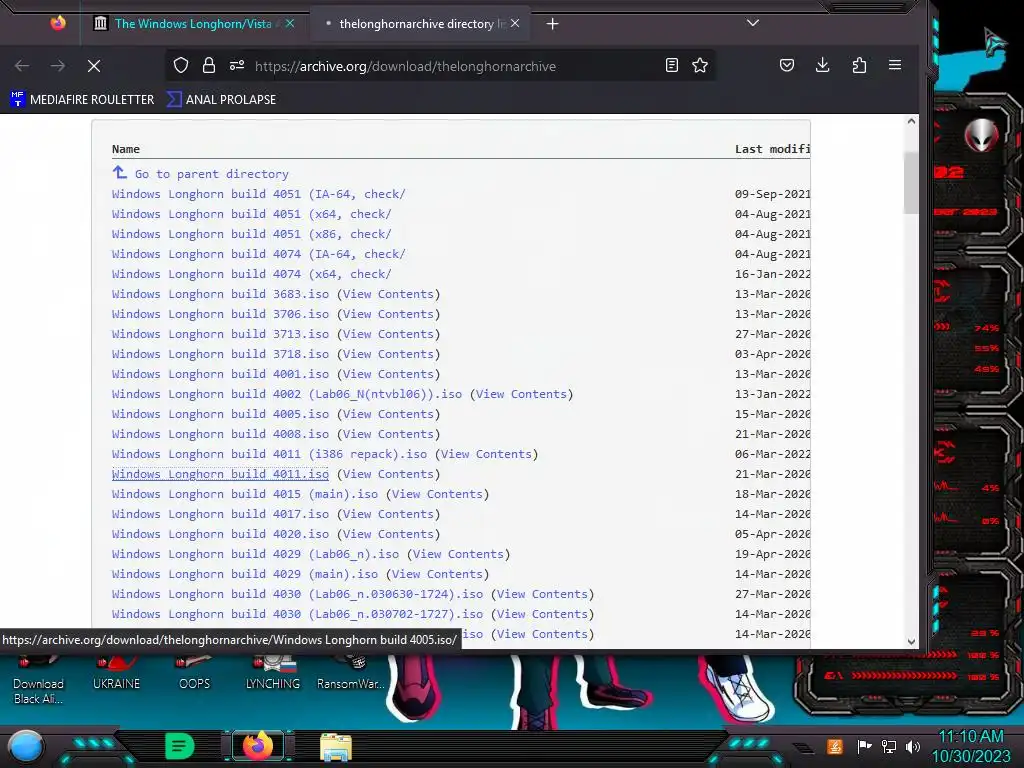Open tracking protection shield icon
Screen dimensions: 1024x768
tap(181, 65)
